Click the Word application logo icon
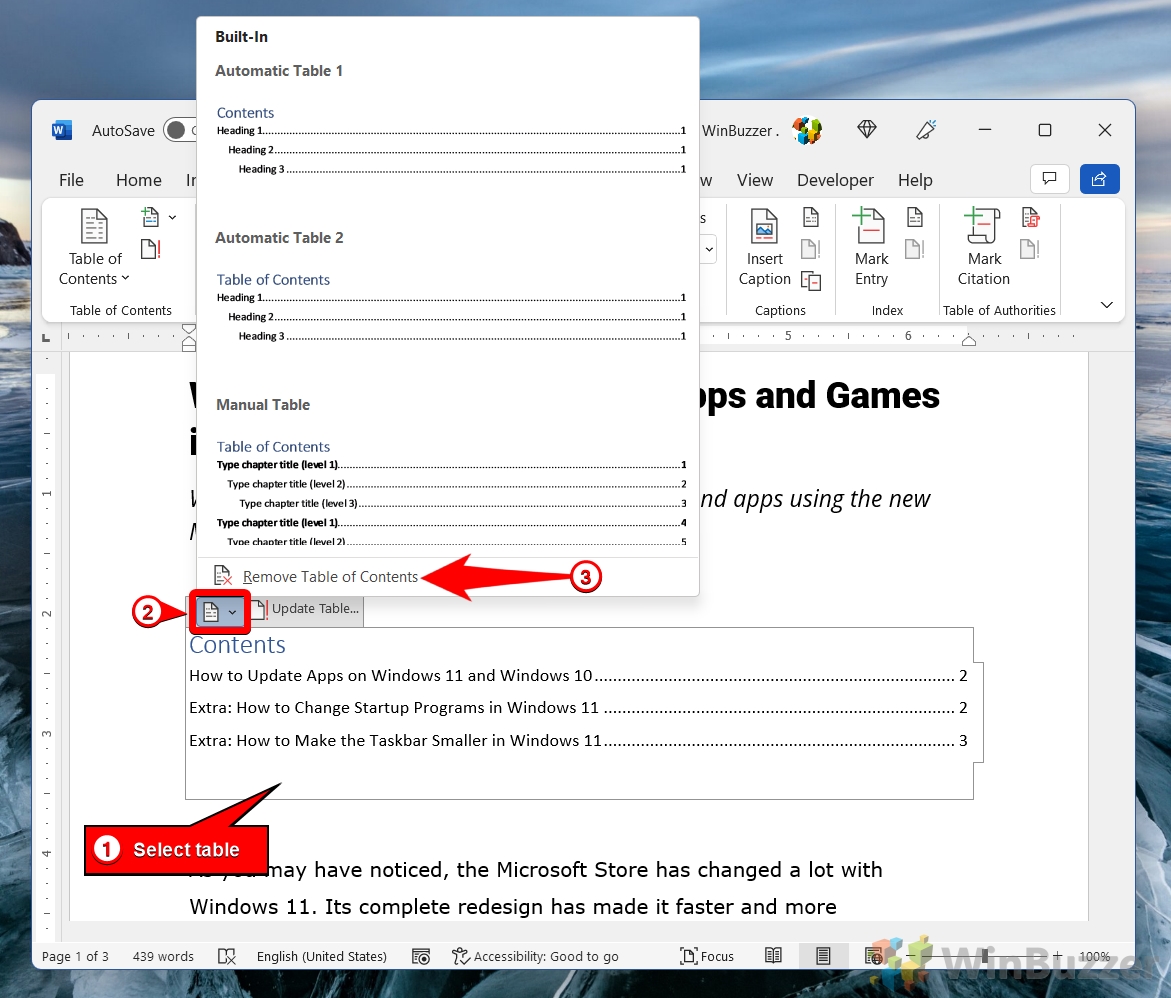This screenshot has height=998, width=1171. [62, 130]
